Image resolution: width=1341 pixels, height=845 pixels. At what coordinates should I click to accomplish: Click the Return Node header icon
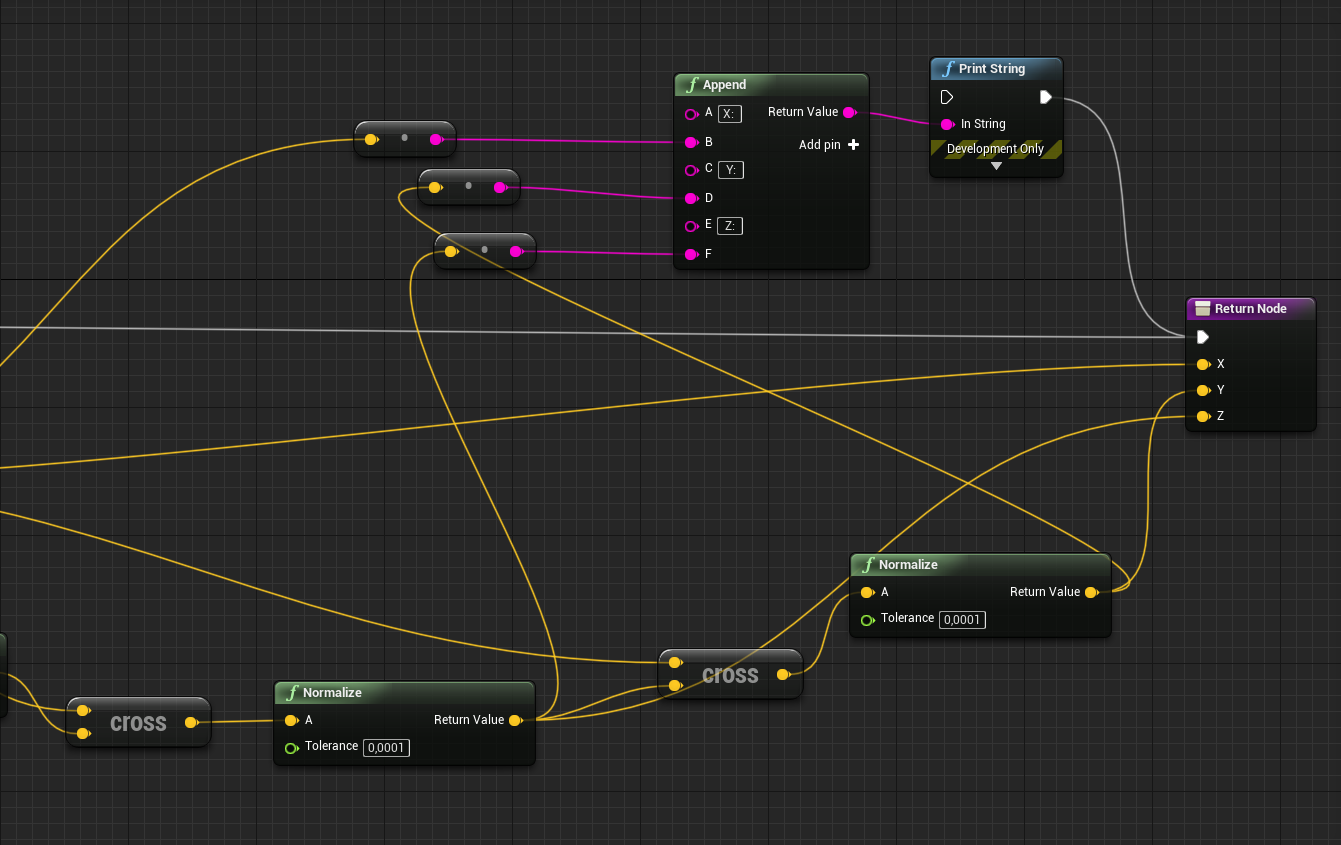1203,309
